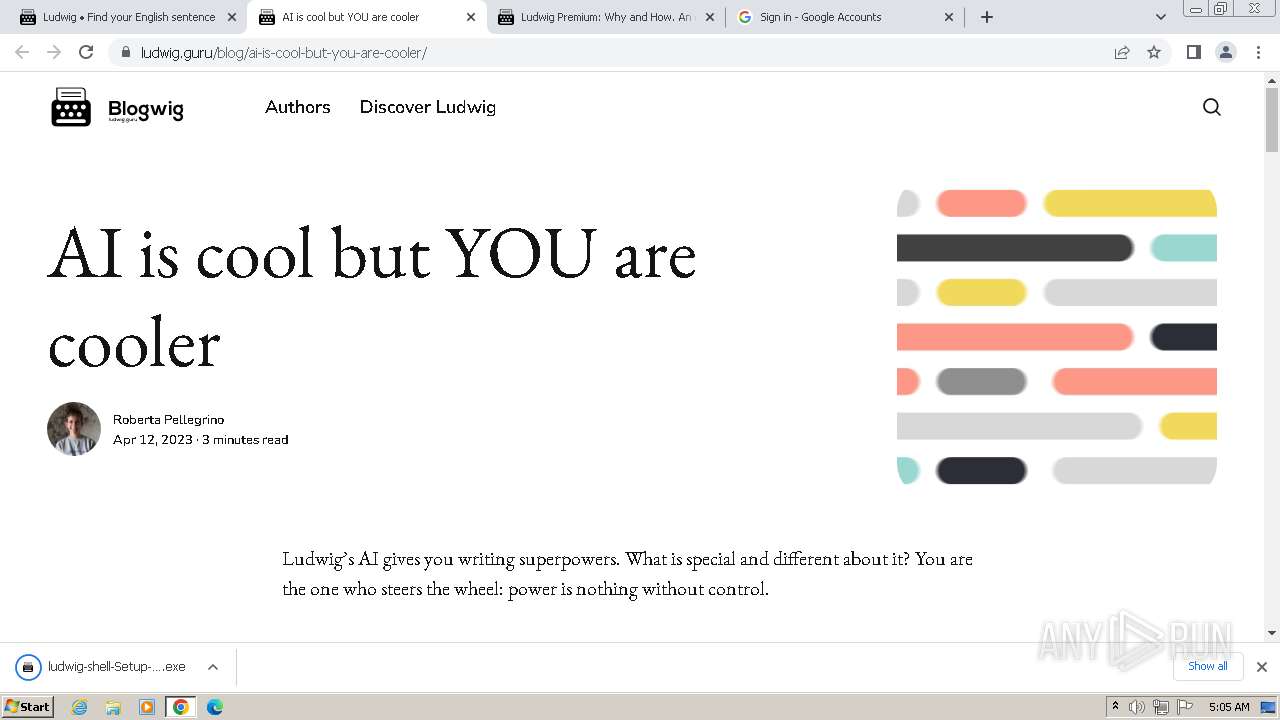
Task: Open a new tab with the plus button
Action: [986, 17]
